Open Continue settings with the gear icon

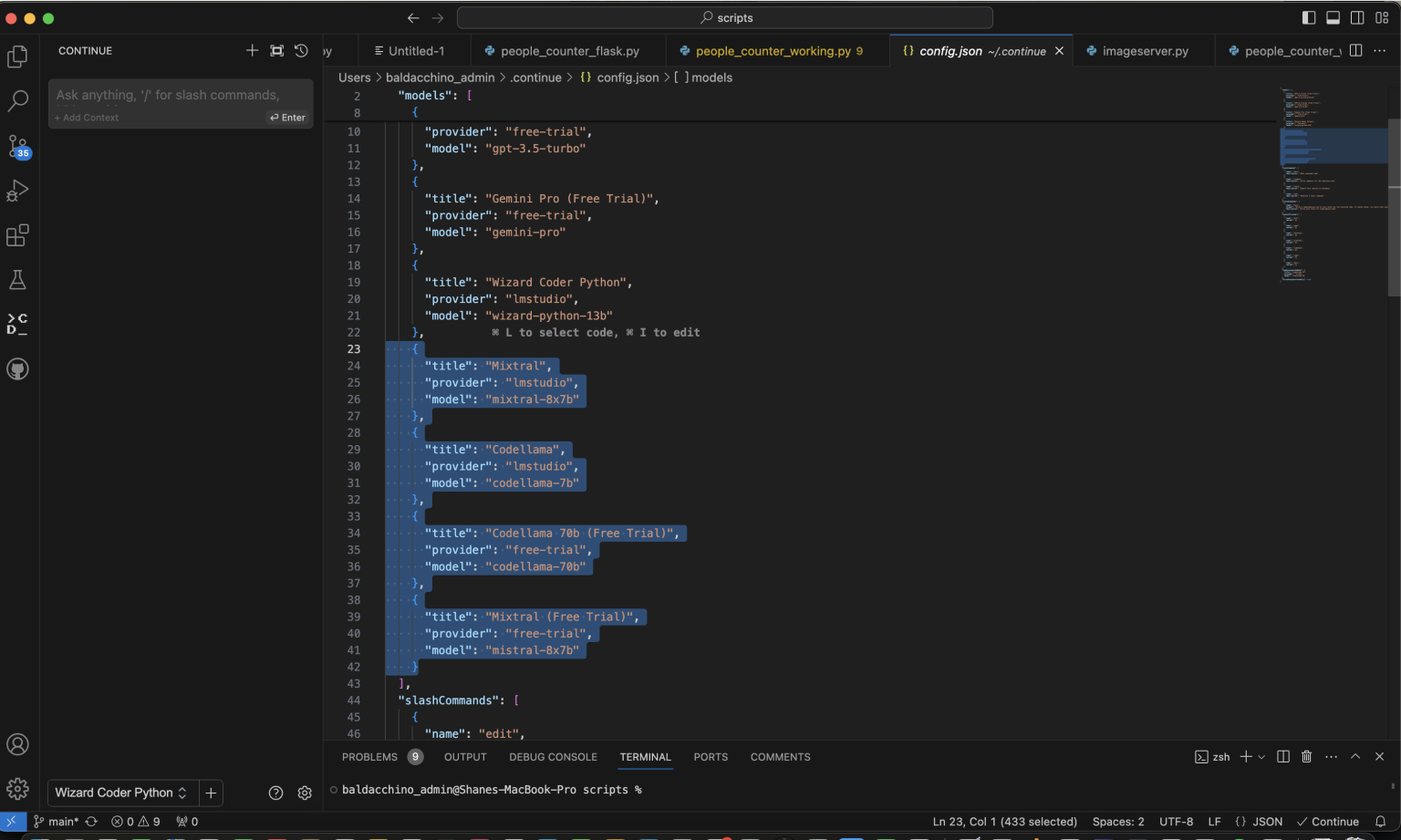coord(305,793)
